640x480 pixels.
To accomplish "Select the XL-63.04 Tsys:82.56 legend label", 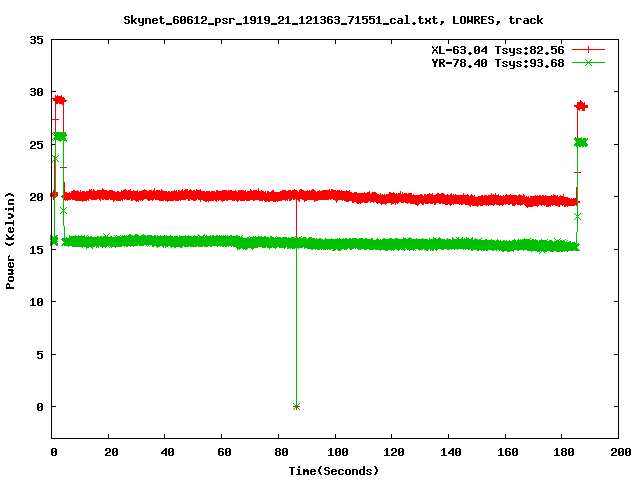I will [x=498, y=50].
